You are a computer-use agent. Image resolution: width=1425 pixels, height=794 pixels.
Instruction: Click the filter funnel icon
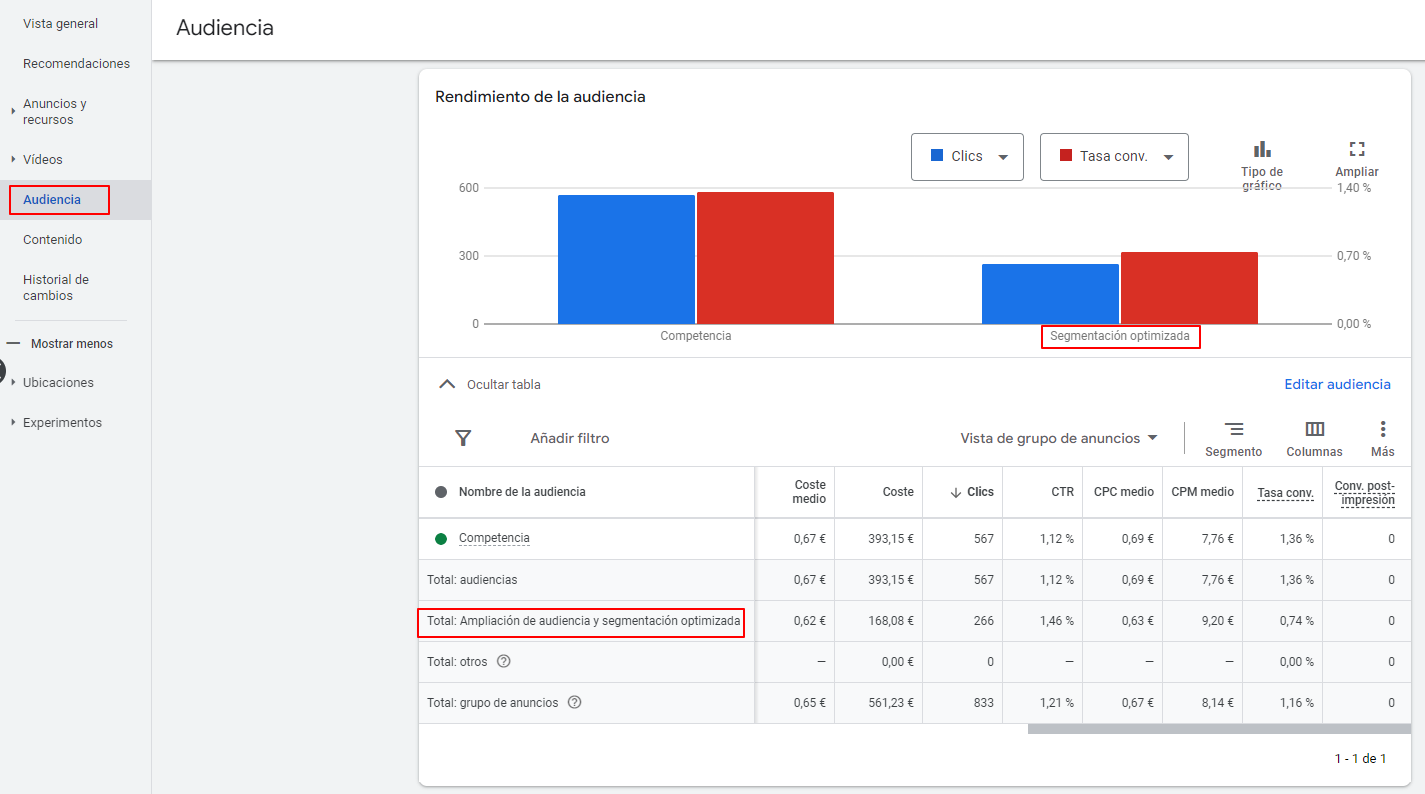(463, 438)
